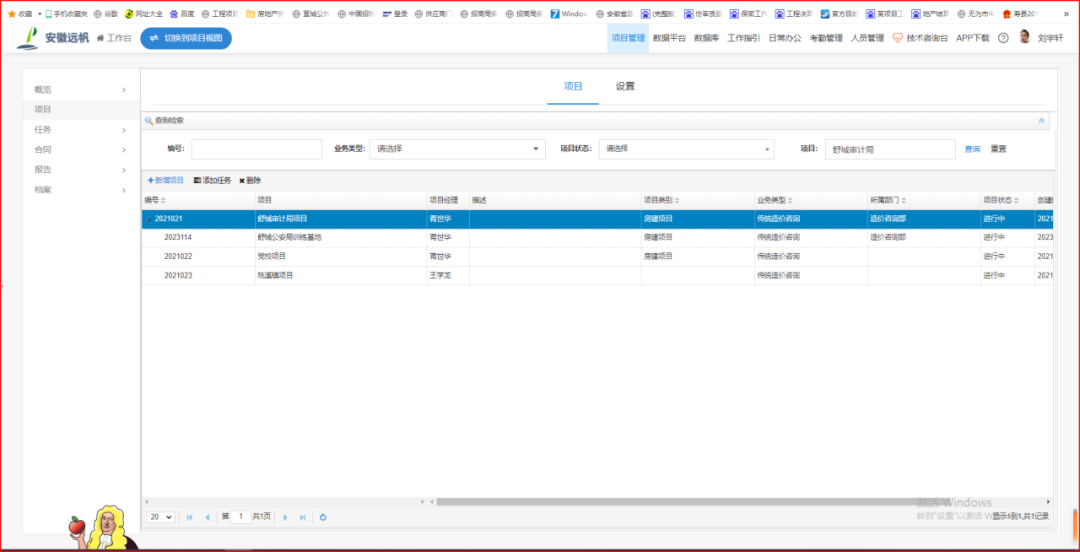Viewport: 1080px width, 552px height.
Task: Expand 概览 in the left sidebar
Action: (x=80, y=90)
